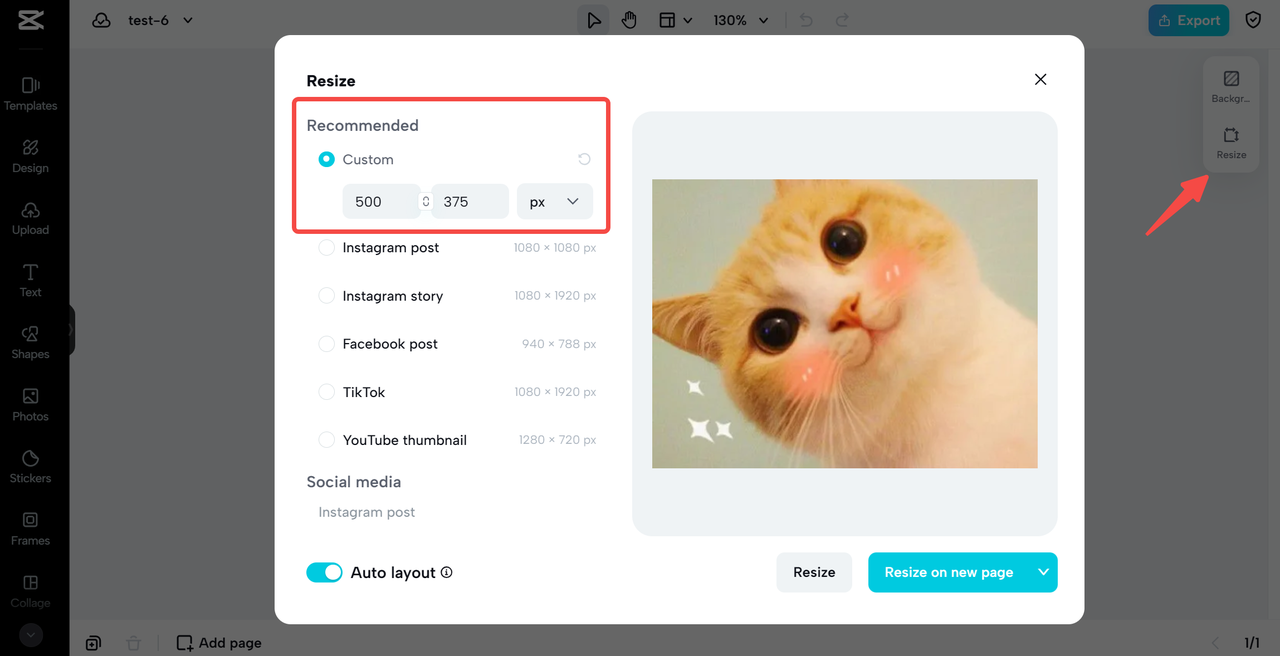Select the pointer cursor tool
1280x656 pixels.
[594, 20]
